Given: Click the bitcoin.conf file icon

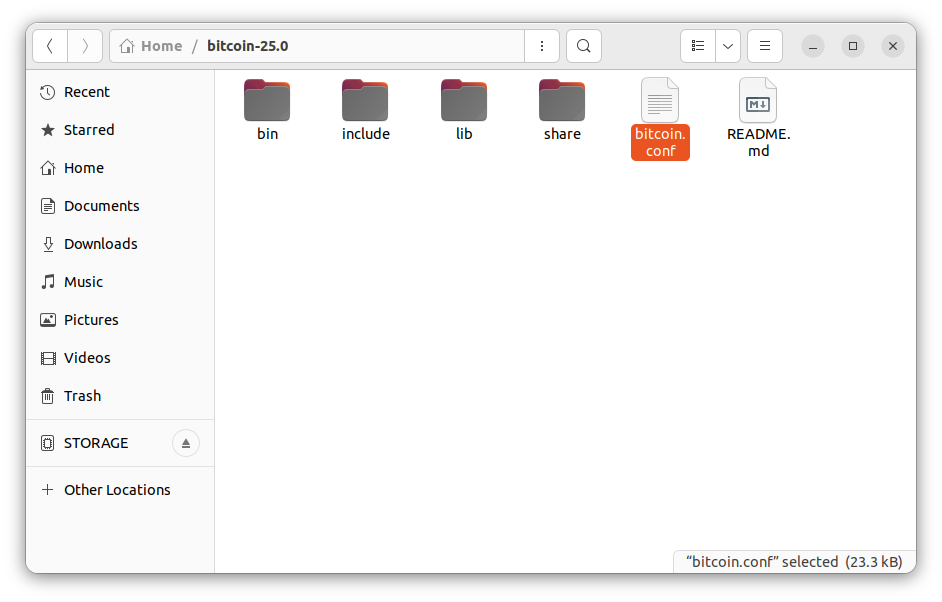Looking at the screenshot, I should pos(660,100).
